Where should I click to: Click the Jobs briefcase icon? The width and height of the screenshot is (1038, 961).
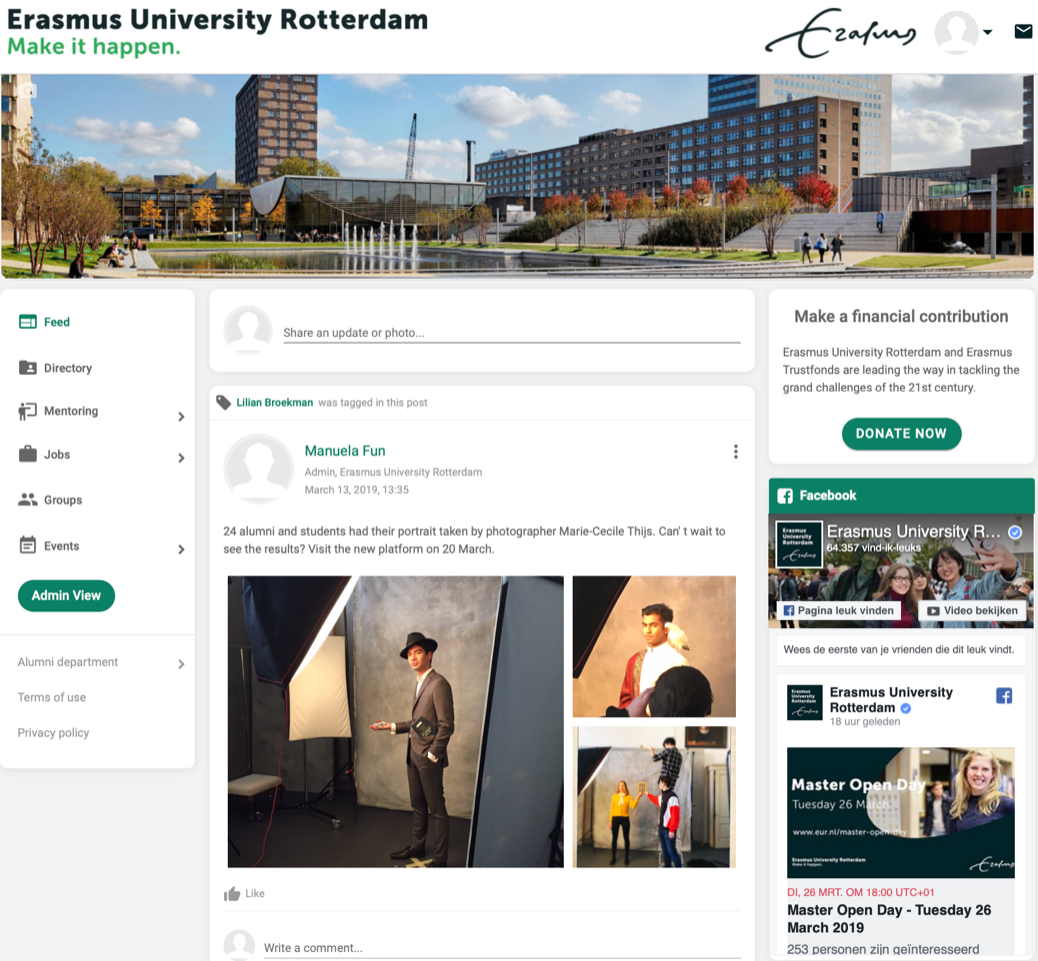click(28, 454)
